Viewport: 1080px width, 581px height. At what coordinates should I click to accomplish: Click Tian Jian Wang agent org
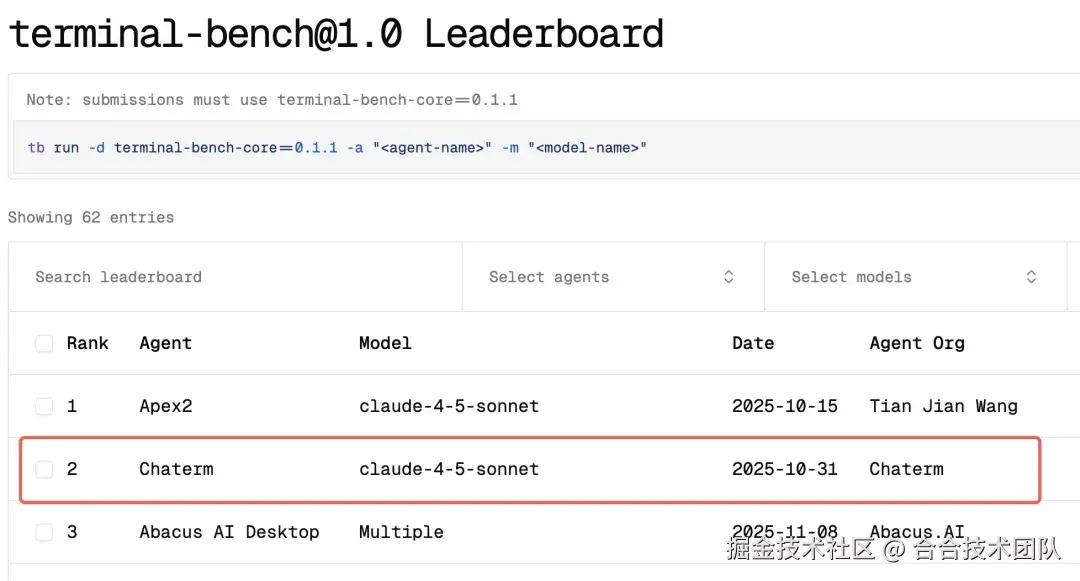(x=943, y=406)
